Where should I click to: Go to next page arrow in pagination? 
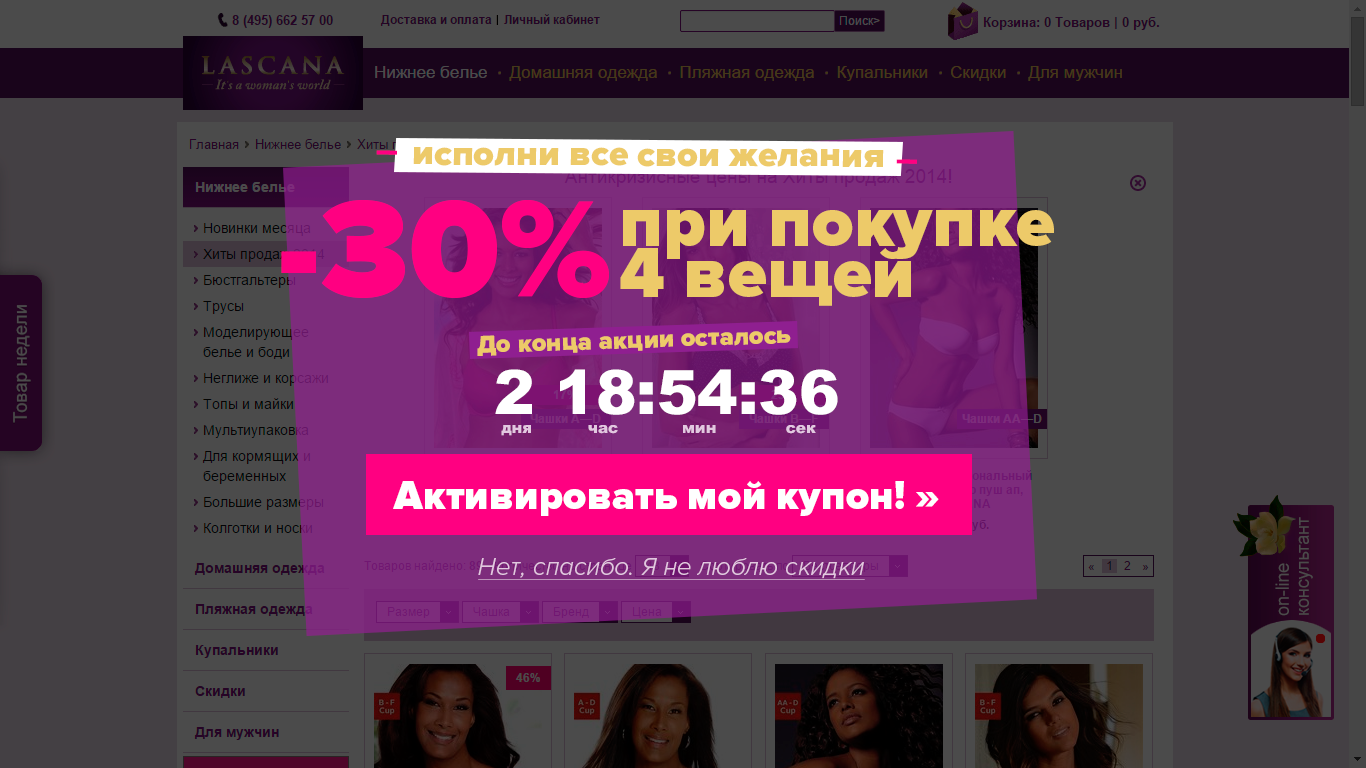click(x=1145, y=566)
